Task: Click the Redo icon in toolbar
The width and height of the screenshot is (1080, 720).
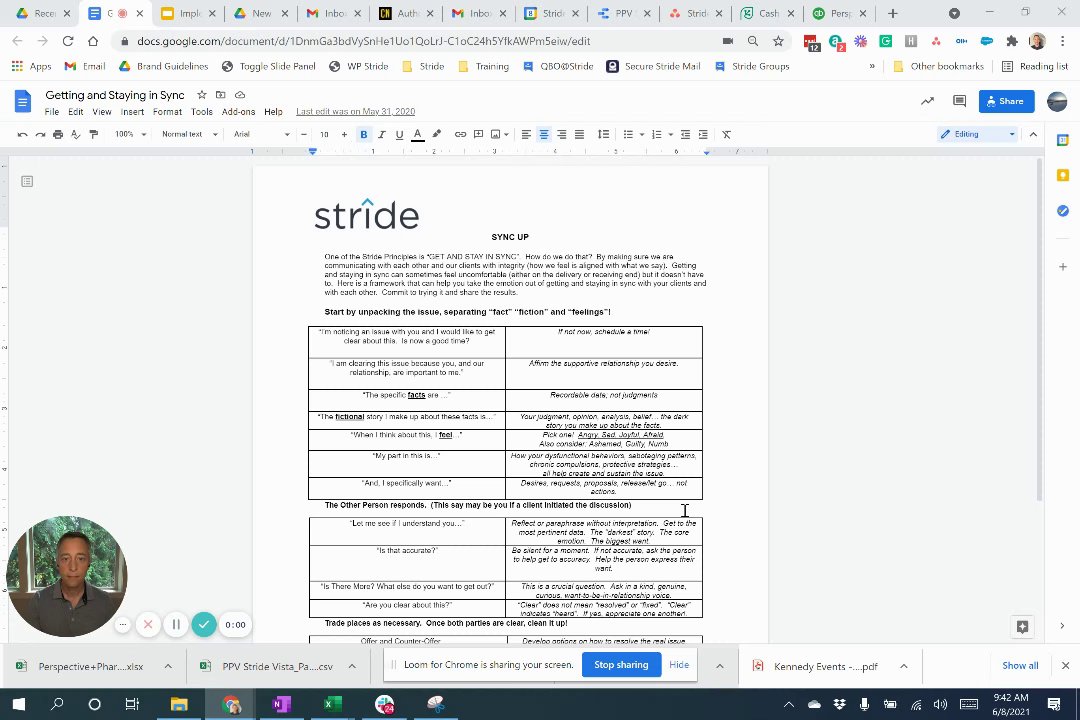Action: click(41, 134)
